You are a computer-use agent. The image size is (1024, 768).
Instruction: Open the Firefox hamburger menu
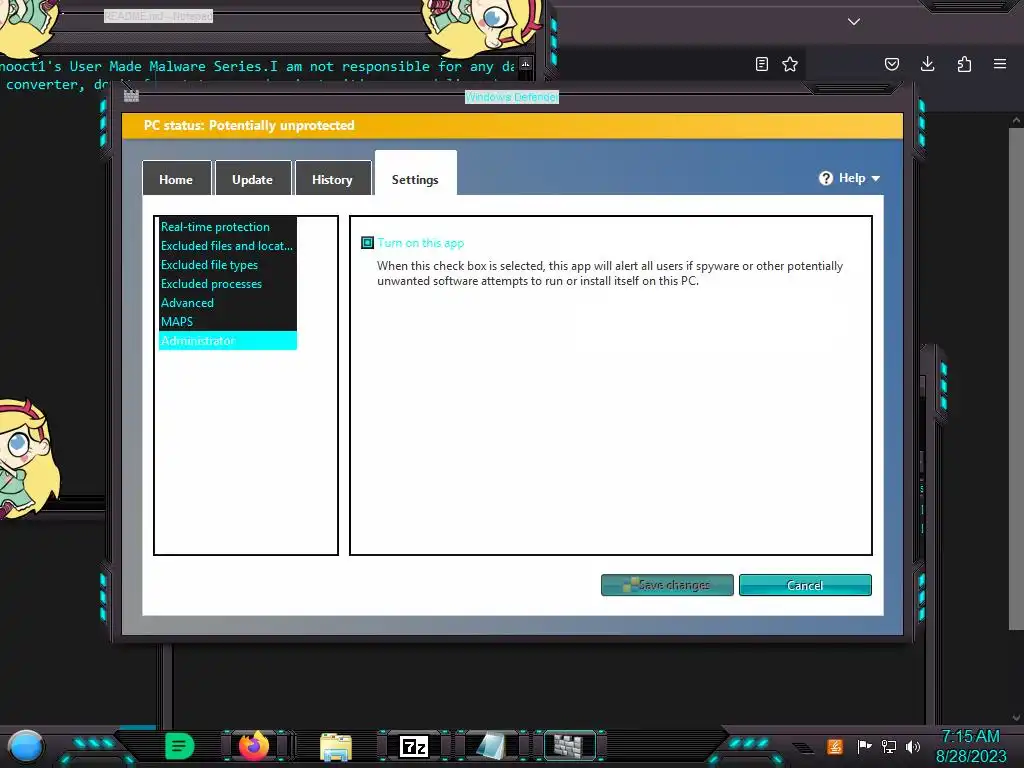[x=1000, y=64]
